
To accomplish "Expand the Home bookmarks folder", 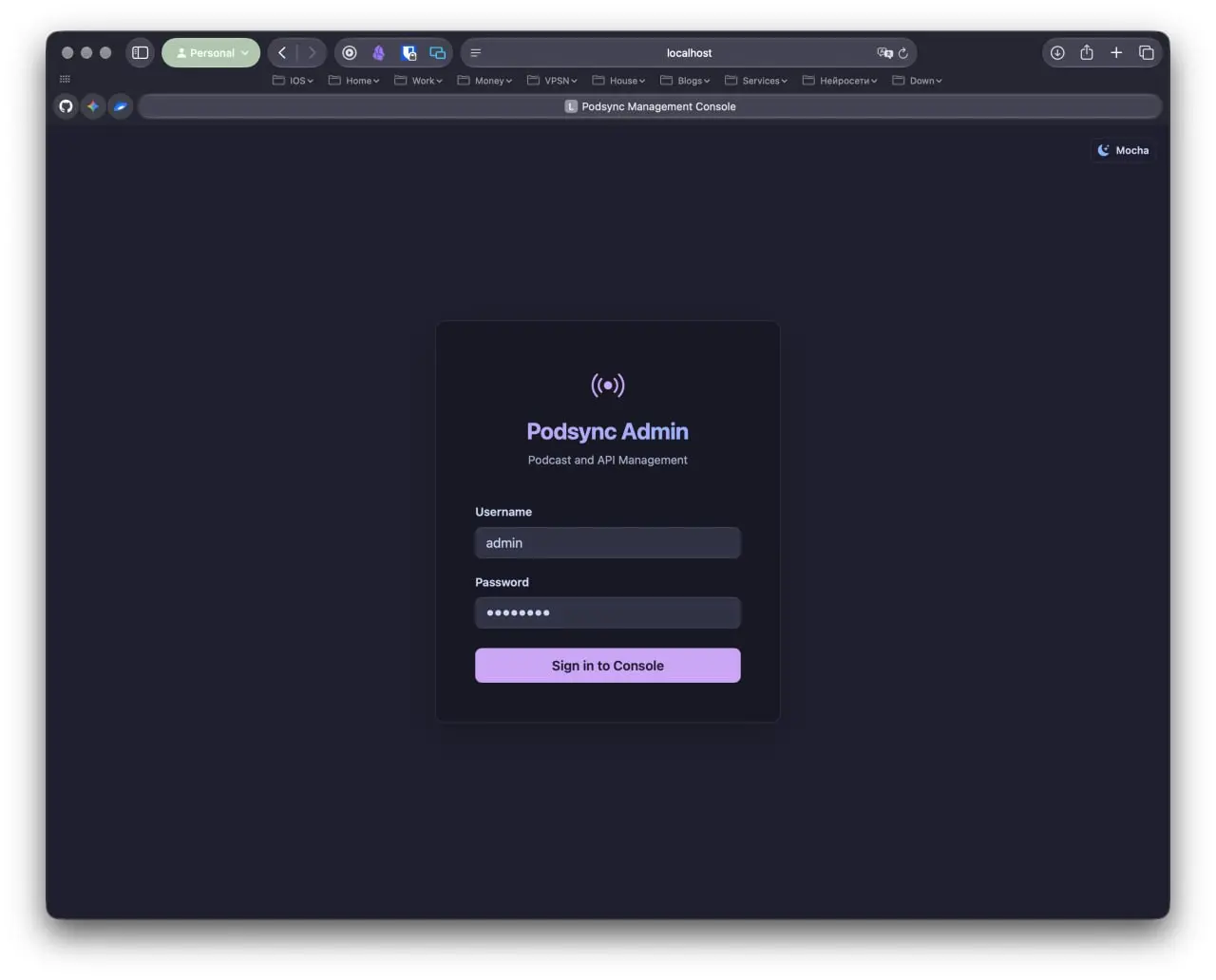I will point(353,81).
